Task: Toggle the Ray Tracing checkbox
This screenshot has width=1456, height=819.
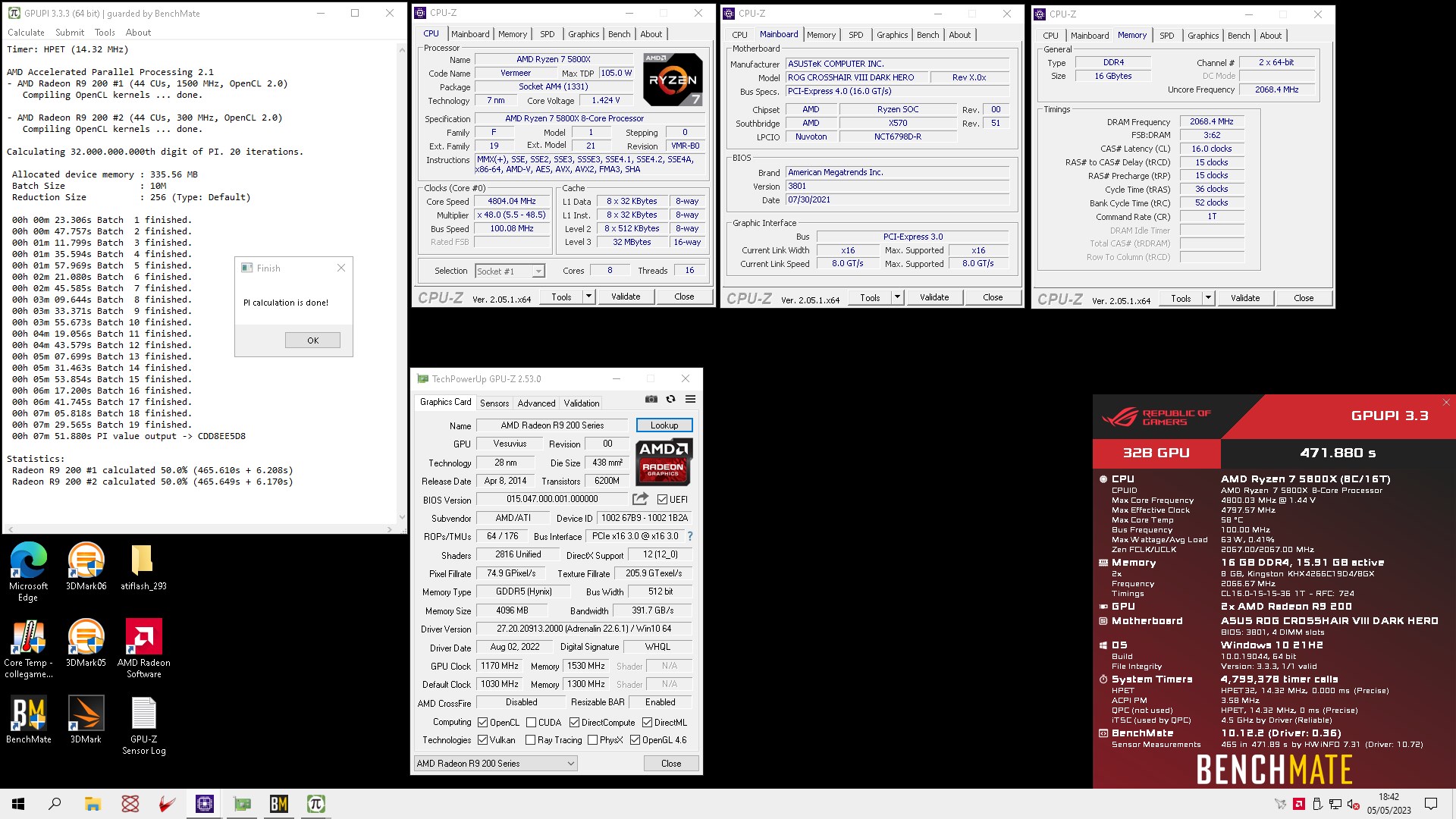Action: click(530, 740)
